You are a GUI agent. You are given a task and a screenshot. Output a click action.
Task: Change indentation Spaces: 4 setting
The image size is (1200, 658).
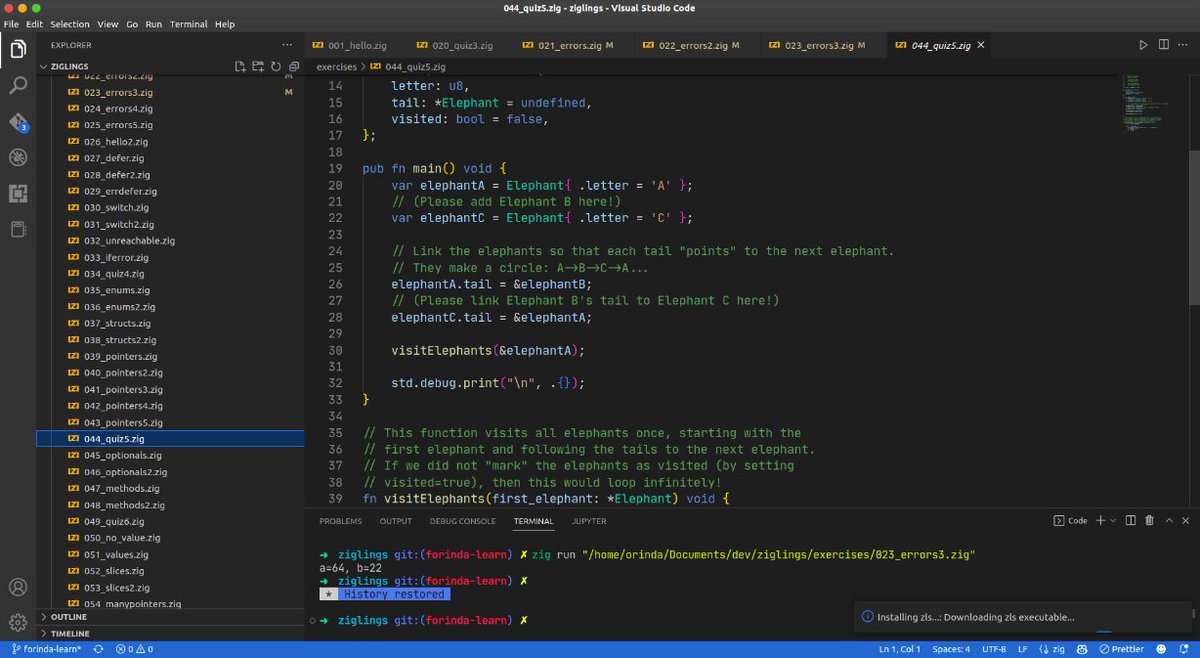click(951, 649)
